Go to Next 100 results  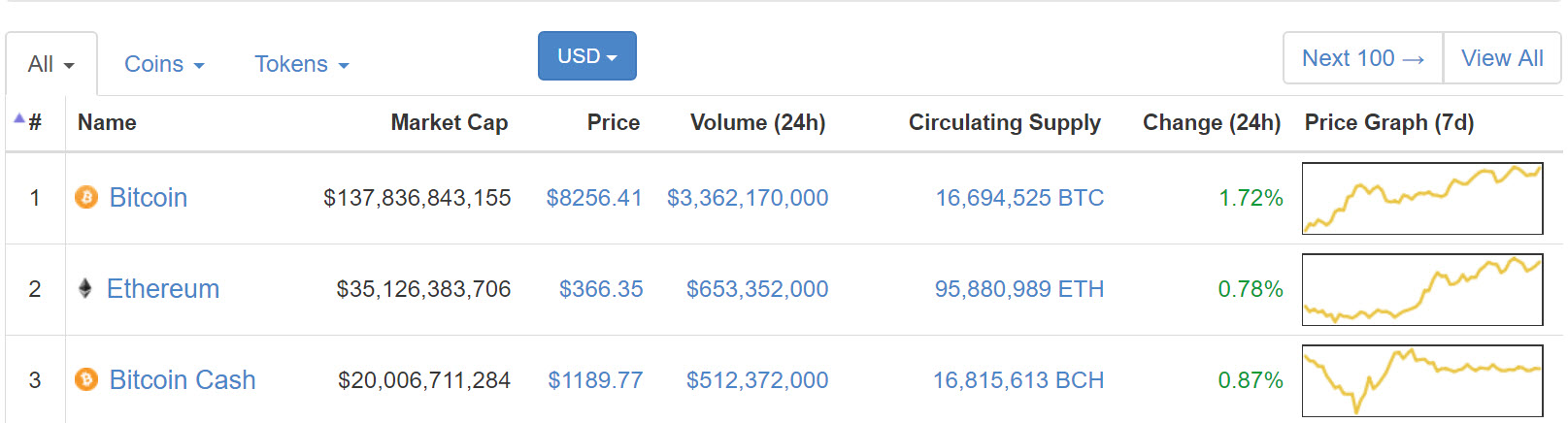click(x=1362, y=58)
